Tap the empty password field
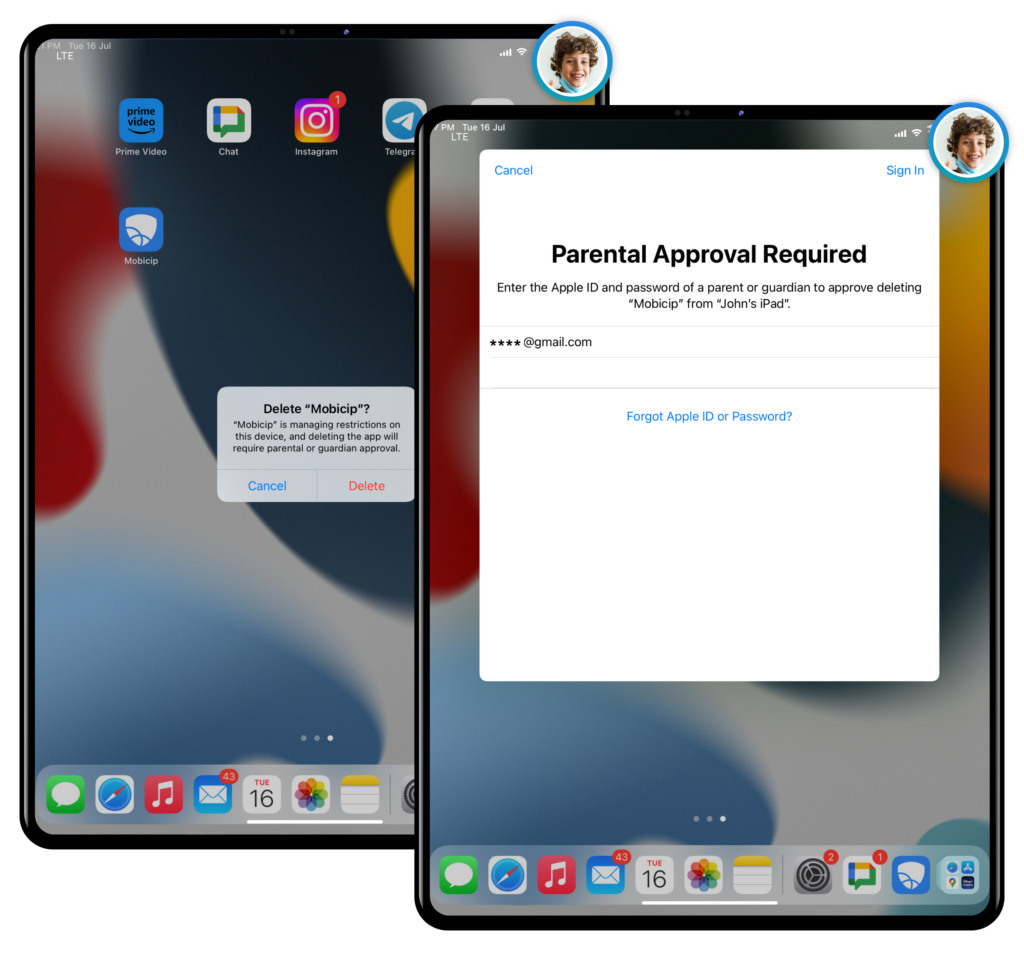The image size is (1024, 953). [709, 373]
